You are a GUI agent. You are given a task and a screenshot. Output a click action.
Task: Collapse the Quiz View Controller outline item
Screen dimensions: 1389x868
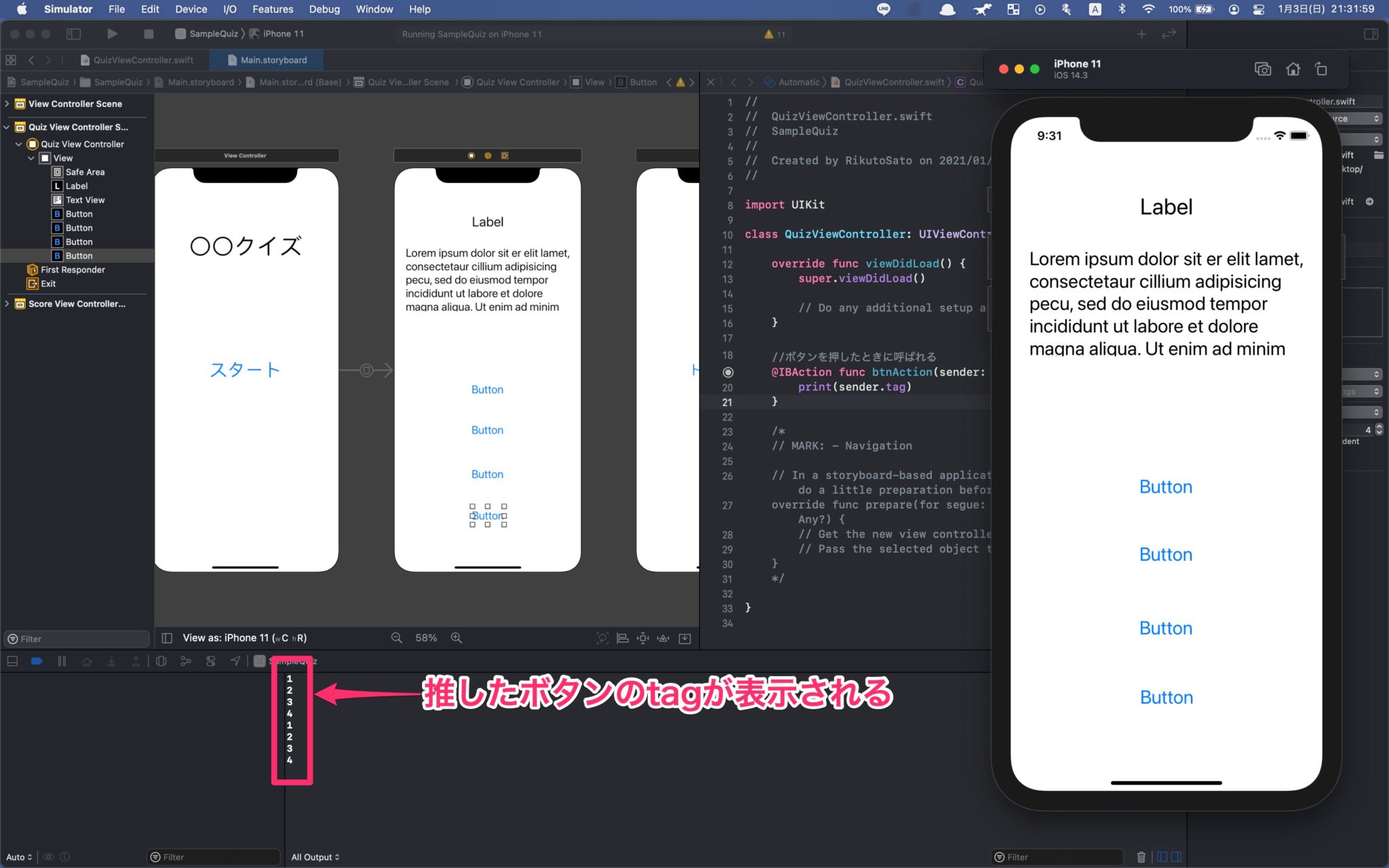[19, 144]
